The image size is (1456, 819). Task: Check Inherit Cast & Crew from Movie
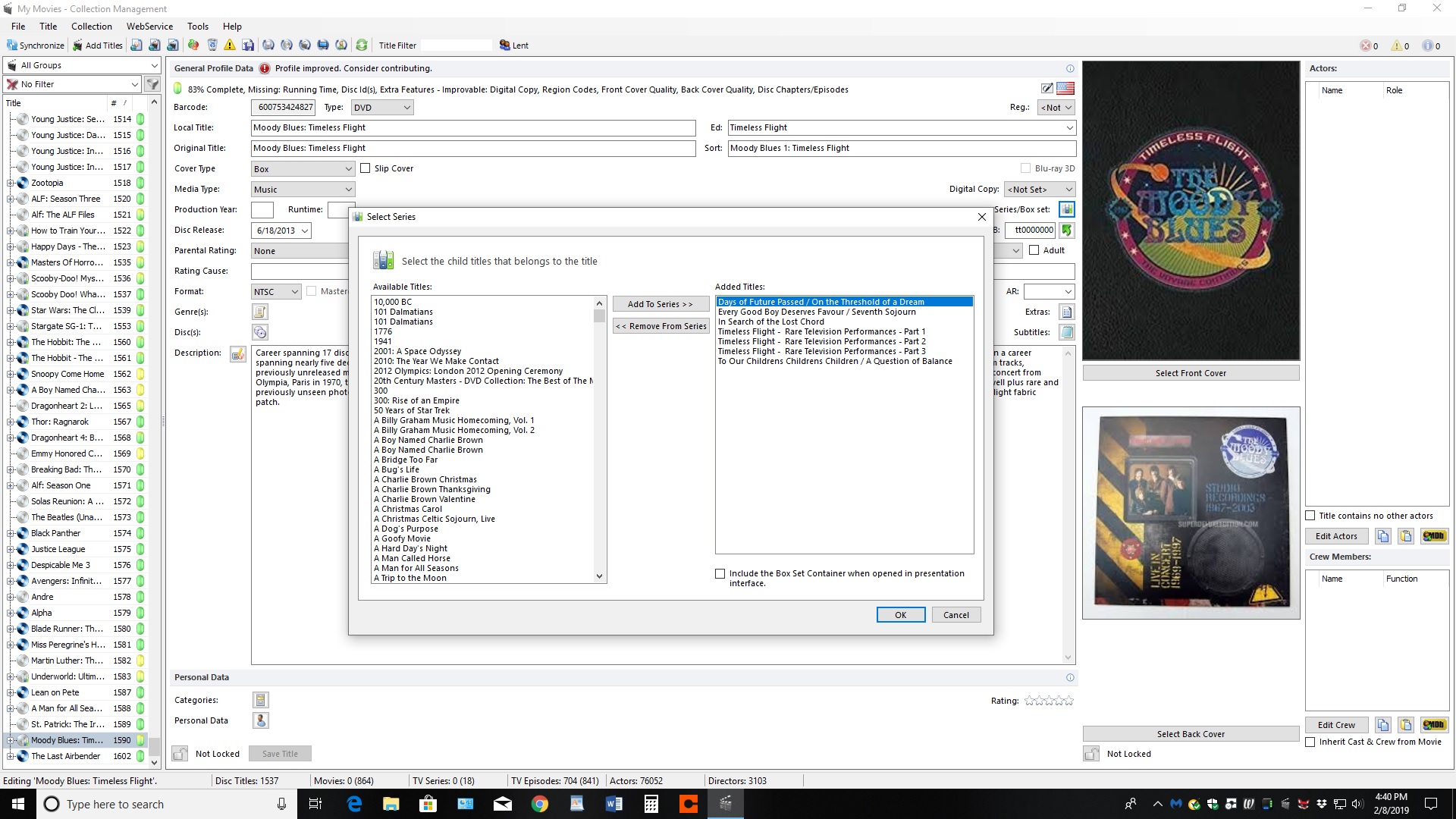point(1310,742)
